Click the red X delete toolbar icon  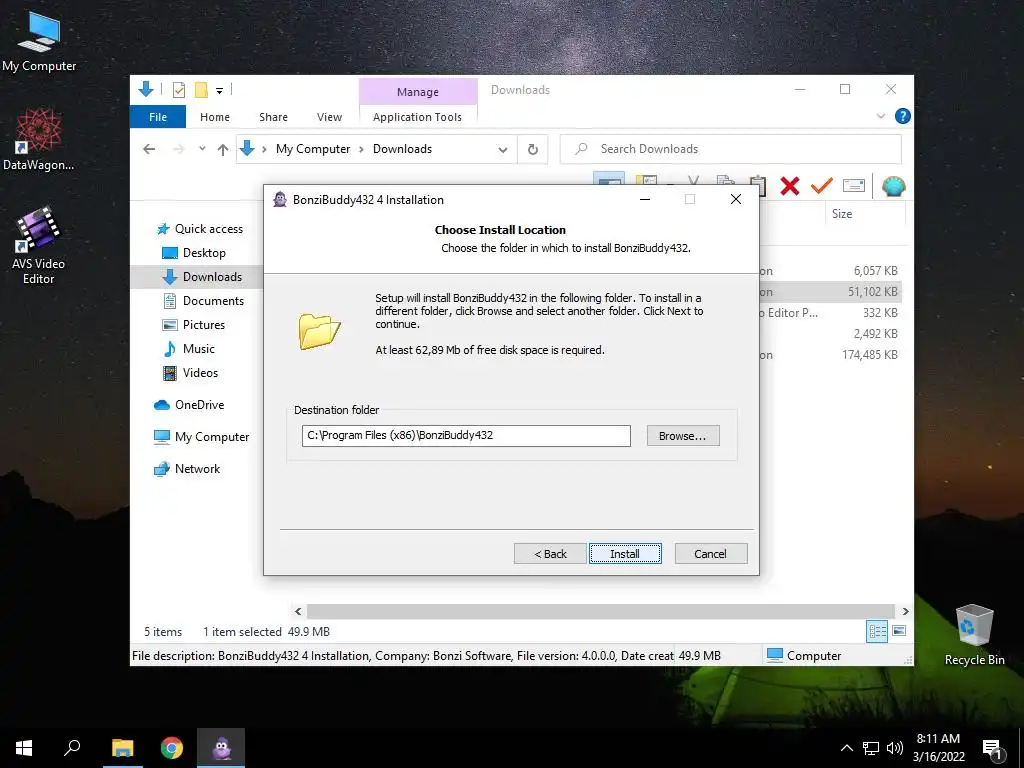coord(790,186)
